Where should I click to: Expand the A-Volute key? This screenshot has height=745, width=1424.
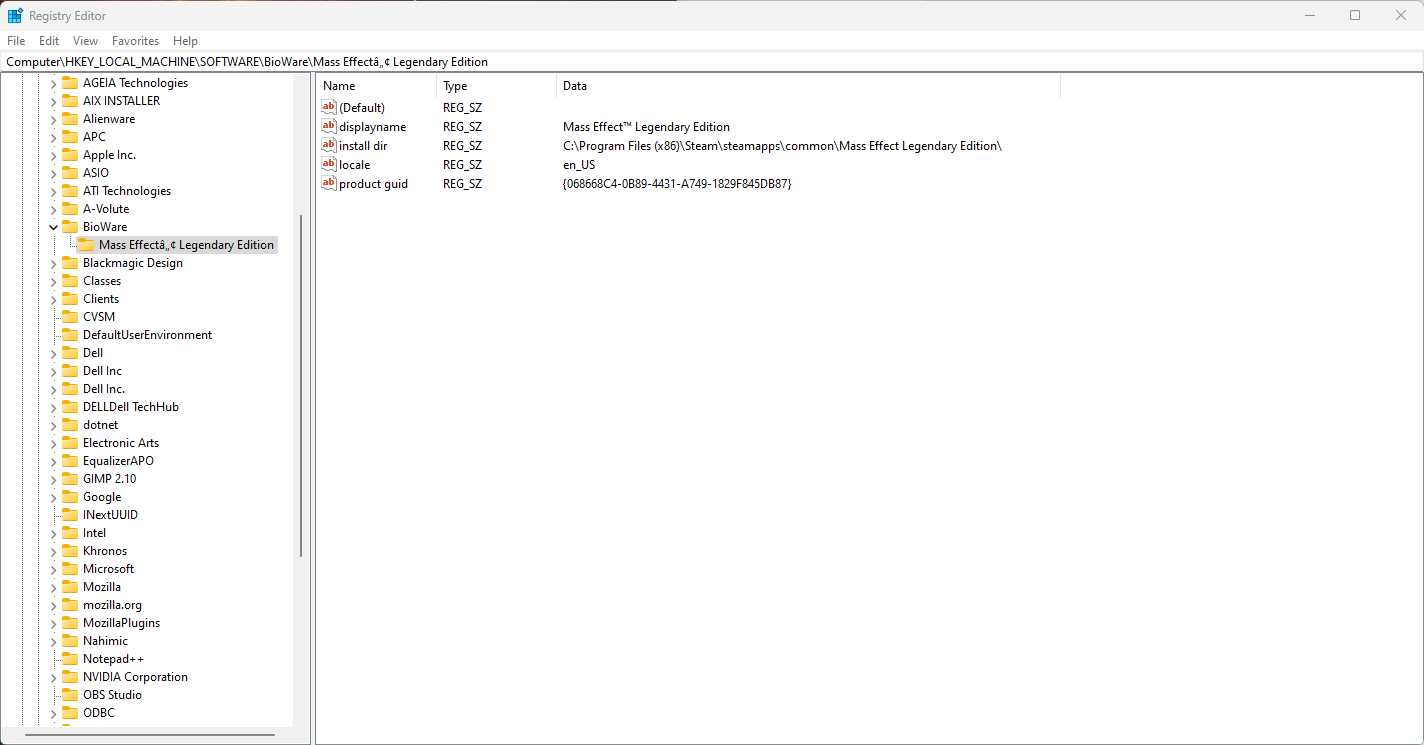(54, 209)
